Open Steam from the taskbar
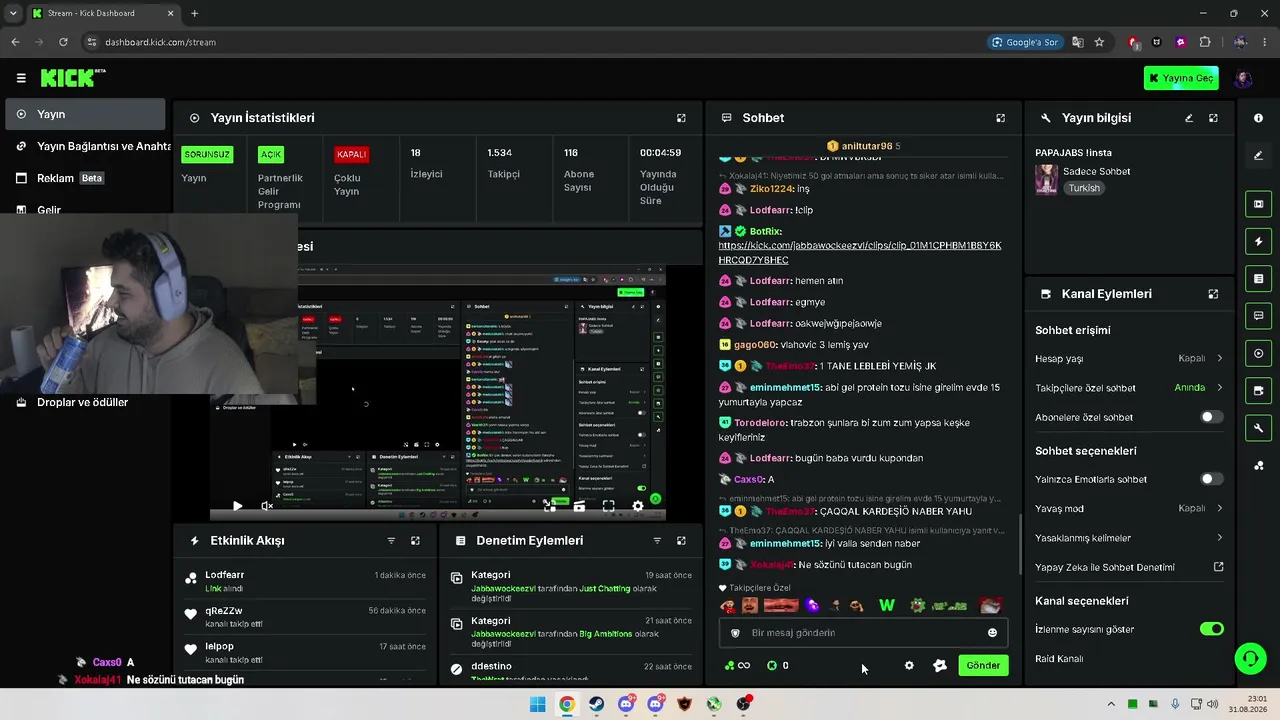The height and width of the screenshot is (720, 1280). (596, 704)
